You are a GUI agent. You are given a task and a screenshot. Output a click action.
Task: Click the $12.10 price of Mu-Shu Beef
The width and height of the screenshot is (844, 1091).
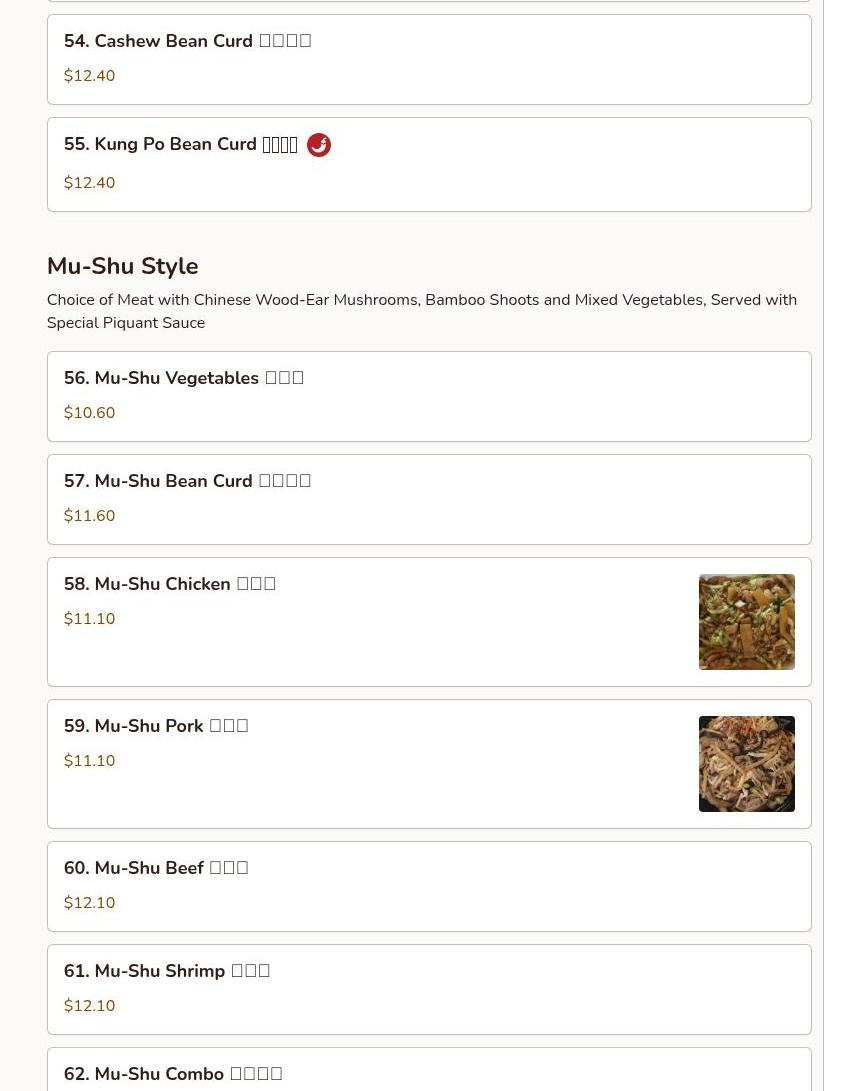pyautogui.click(x=90, y=902)
